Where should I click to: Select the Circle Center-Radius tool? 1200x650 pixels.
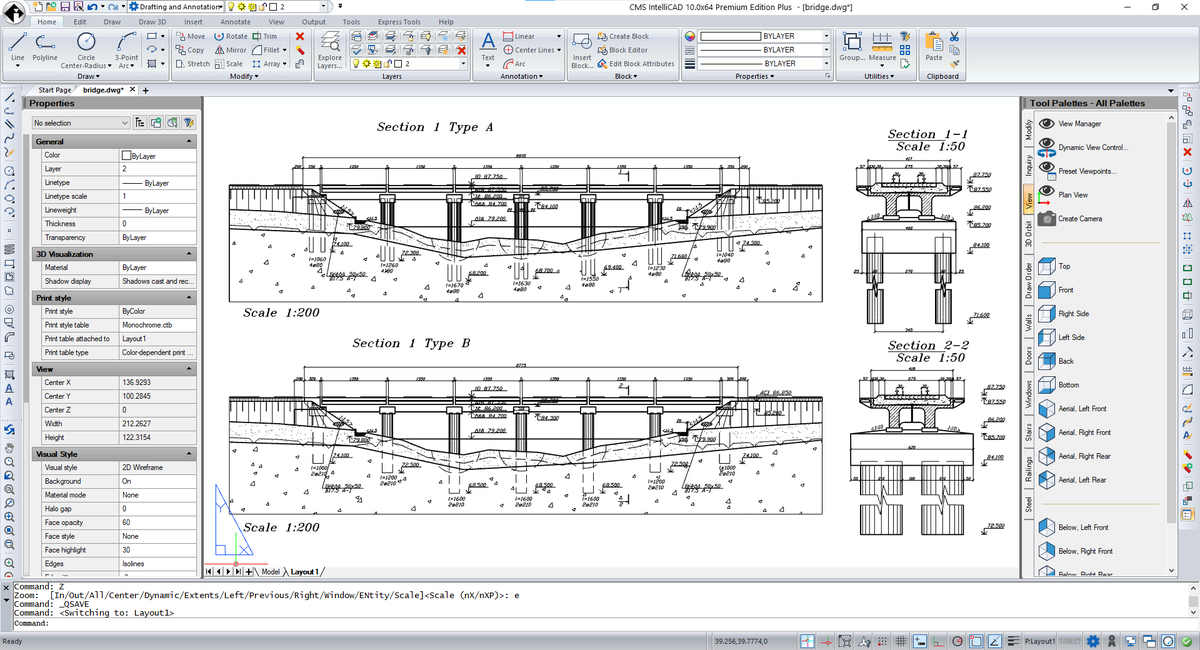coord(86,42)
